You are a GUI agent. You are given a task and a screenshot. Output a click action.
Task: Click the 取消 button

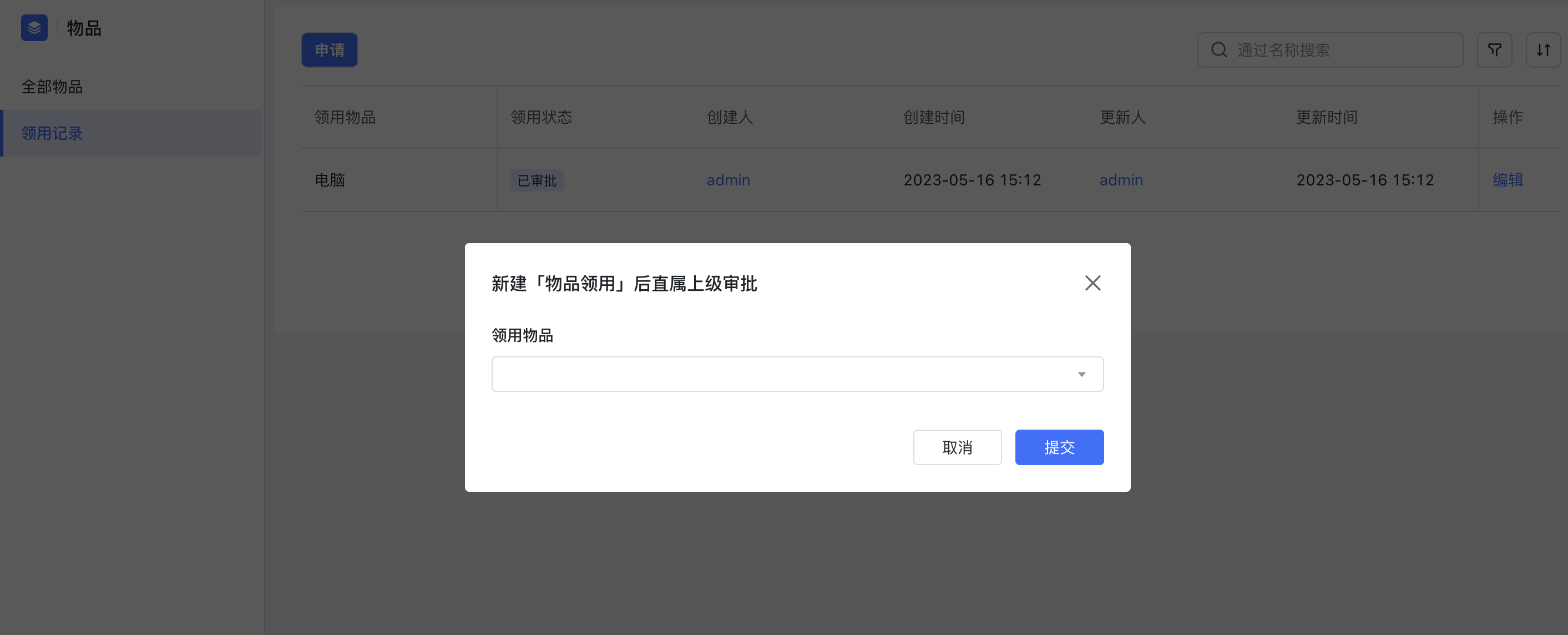tap(957, 447)
